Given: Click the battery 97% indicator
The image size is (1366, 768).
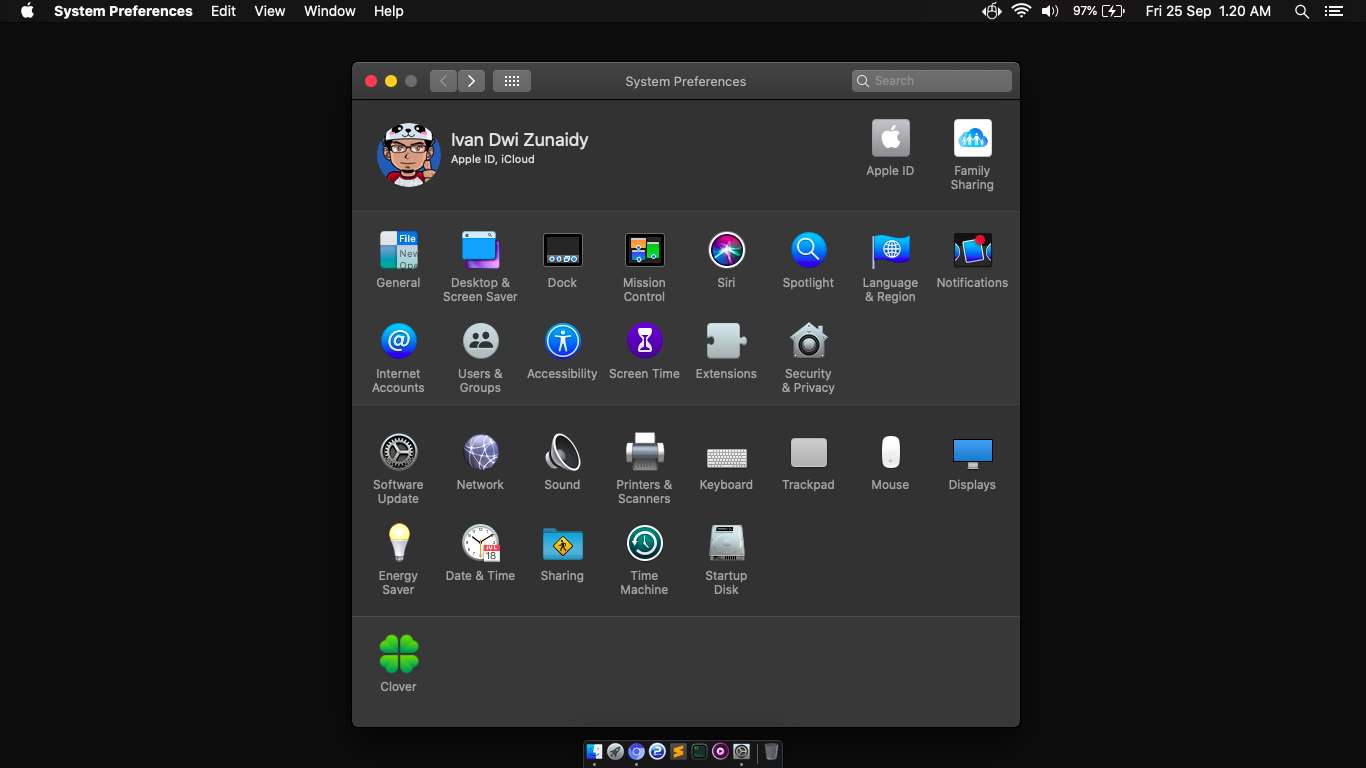Looking at the screenshot, I should tap(1099, 11).
